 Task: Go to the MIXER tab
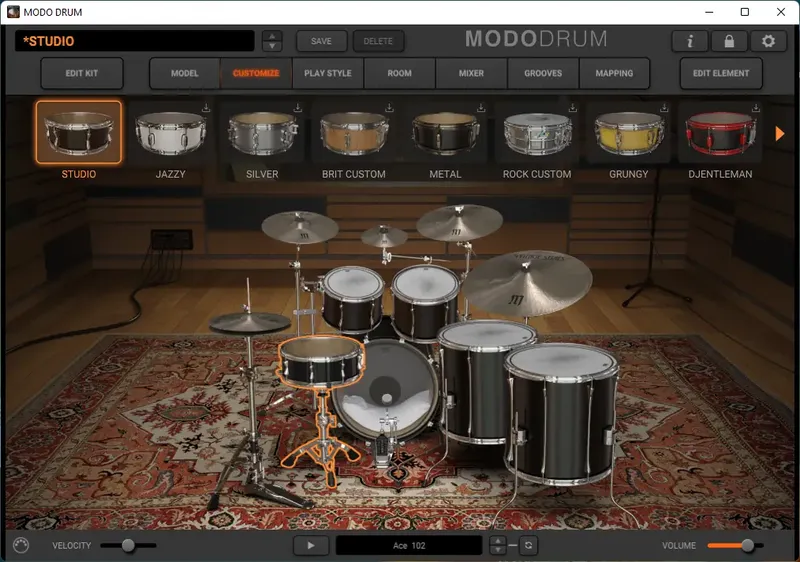click(471, 73)
